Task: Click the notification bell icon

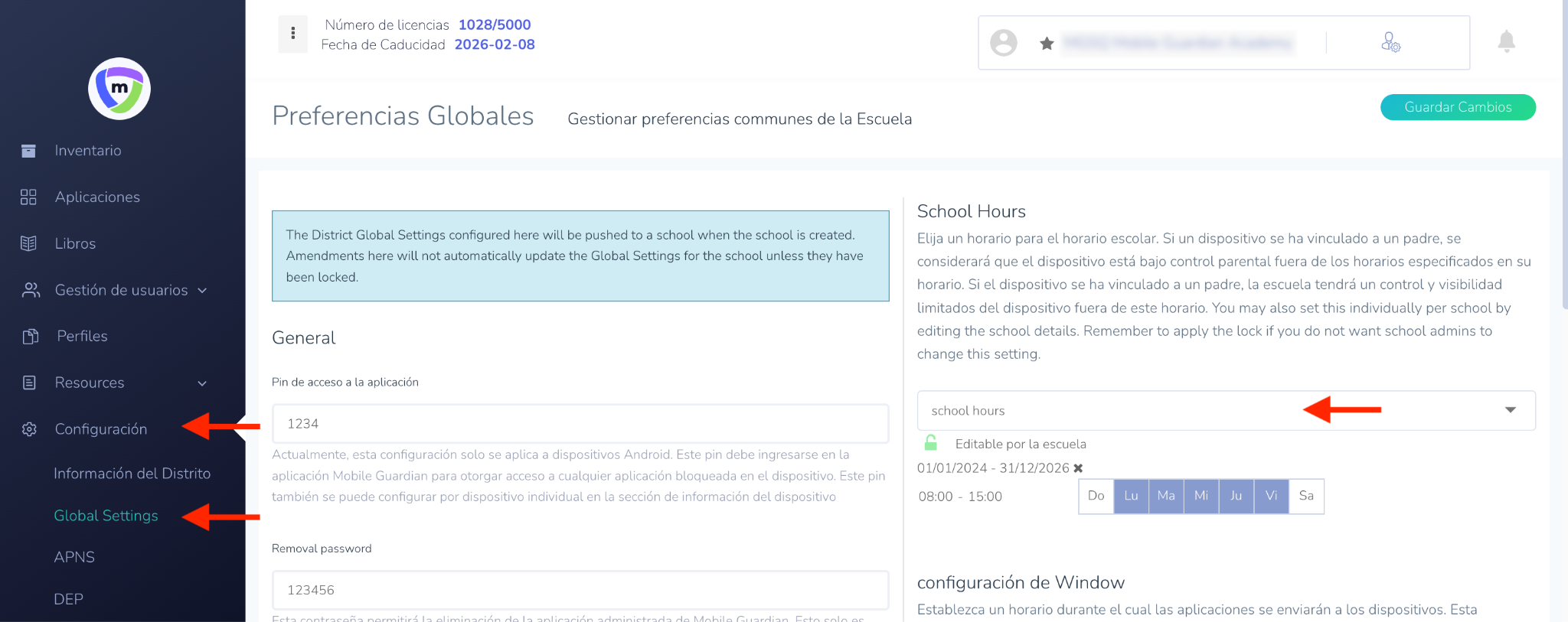Action: [1506, 41]
